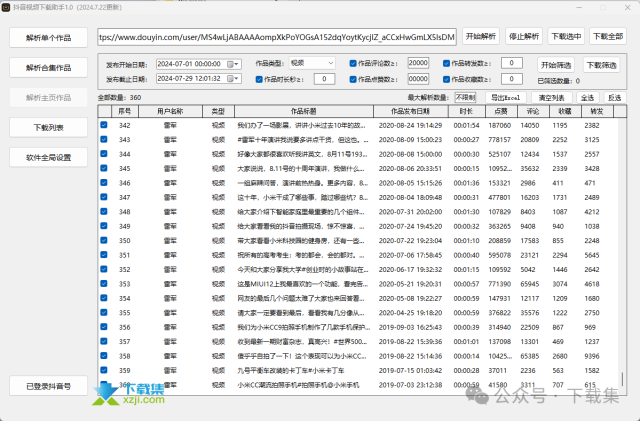This screenshot has width=640, height=421.
Task: Uncheck the checkbox for row 356
Action: pos(104,327)
